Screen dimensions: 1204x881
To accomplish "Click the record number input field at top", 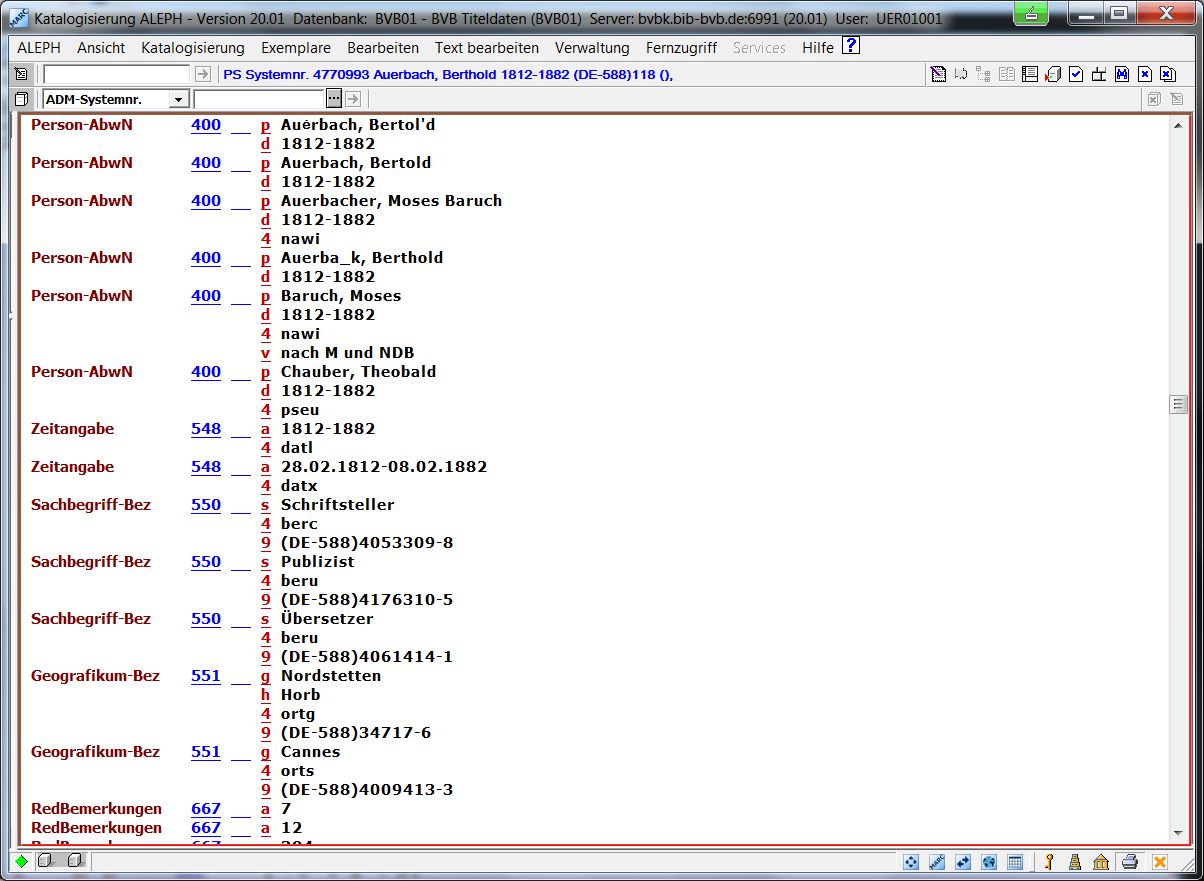I will click(x=116, y=74).
